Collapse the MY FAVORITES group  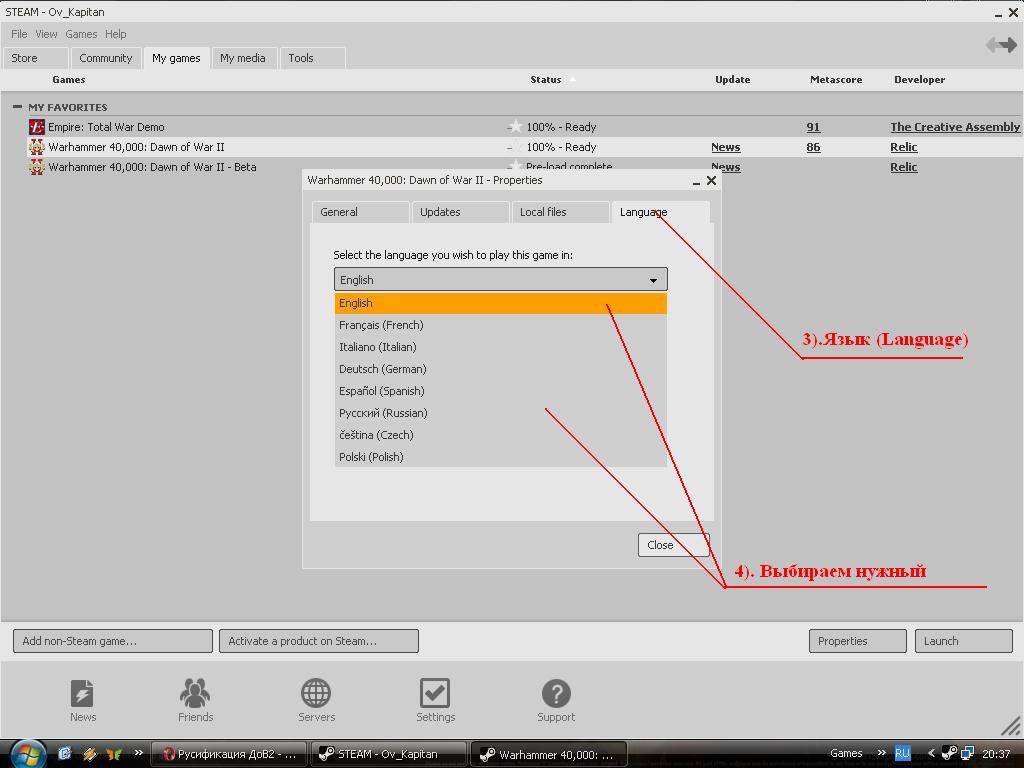18,106
